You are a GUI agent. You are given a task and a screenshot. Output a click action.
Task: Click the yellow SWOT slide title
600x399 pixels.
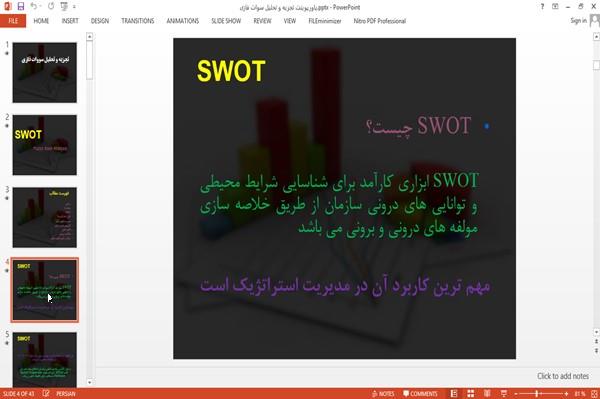(231, 71)
